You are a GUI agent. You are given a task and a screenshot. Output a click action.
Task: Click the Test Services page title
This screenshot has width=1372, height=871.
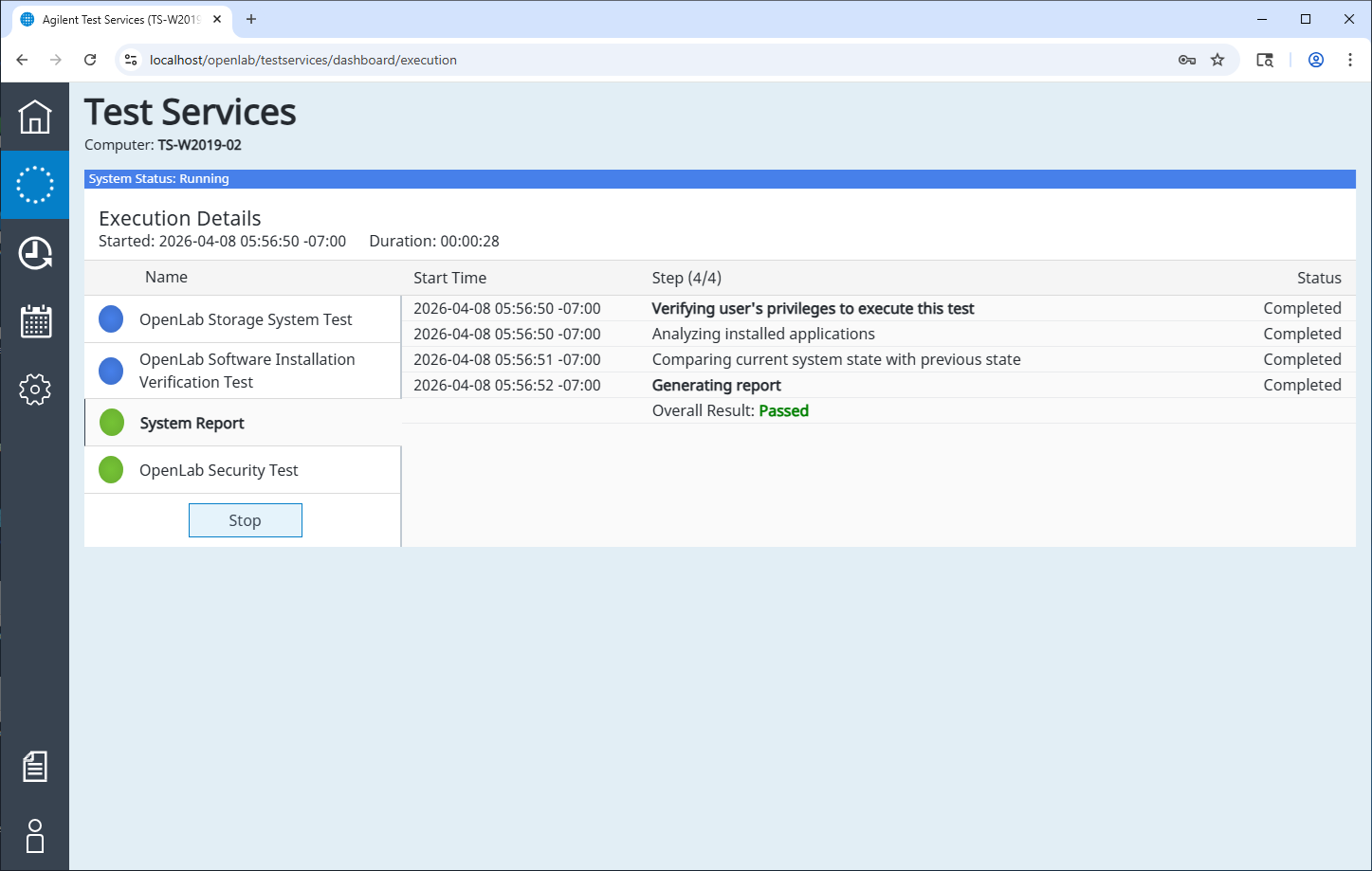pyautogui.click(x=190, y=112)
